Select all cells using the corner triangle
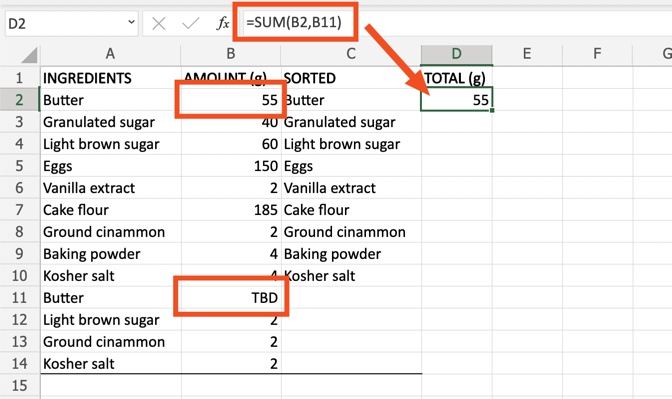Image resolution: width=672 pixels, height=399 pixels. (30, 55)
